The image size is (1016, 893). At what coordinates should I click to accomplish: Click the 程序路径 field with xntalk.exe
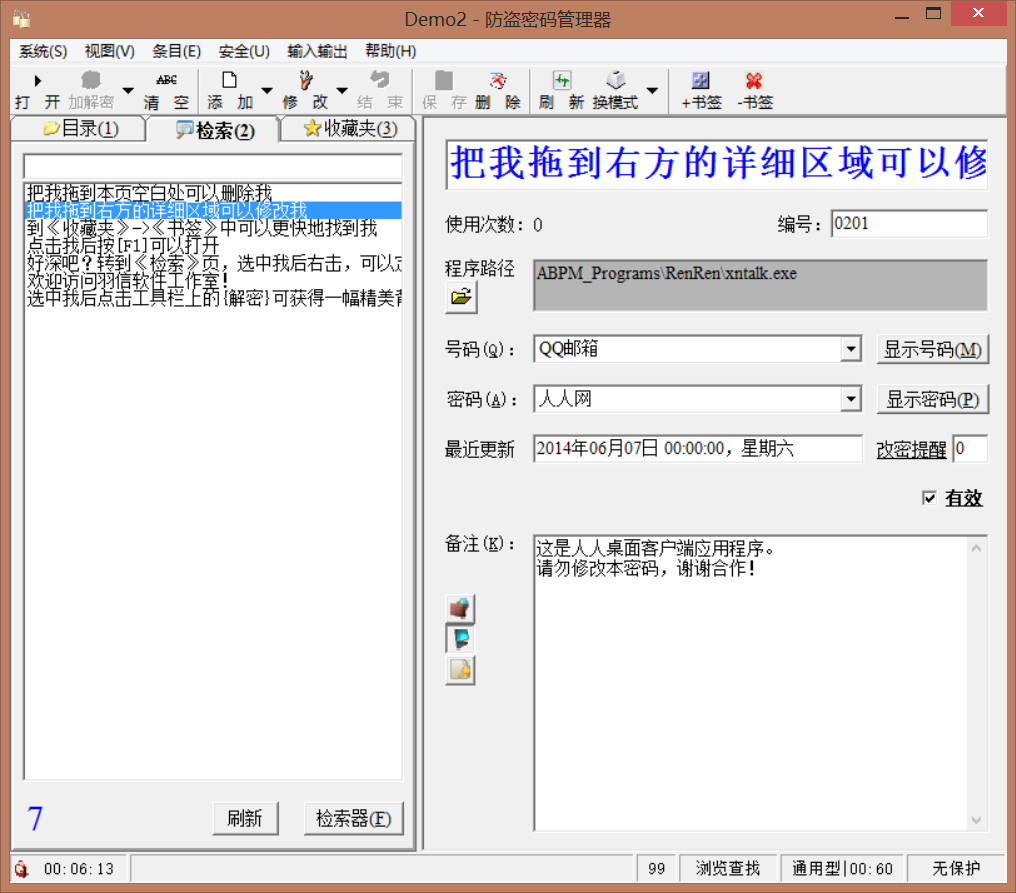click(760, 285)
